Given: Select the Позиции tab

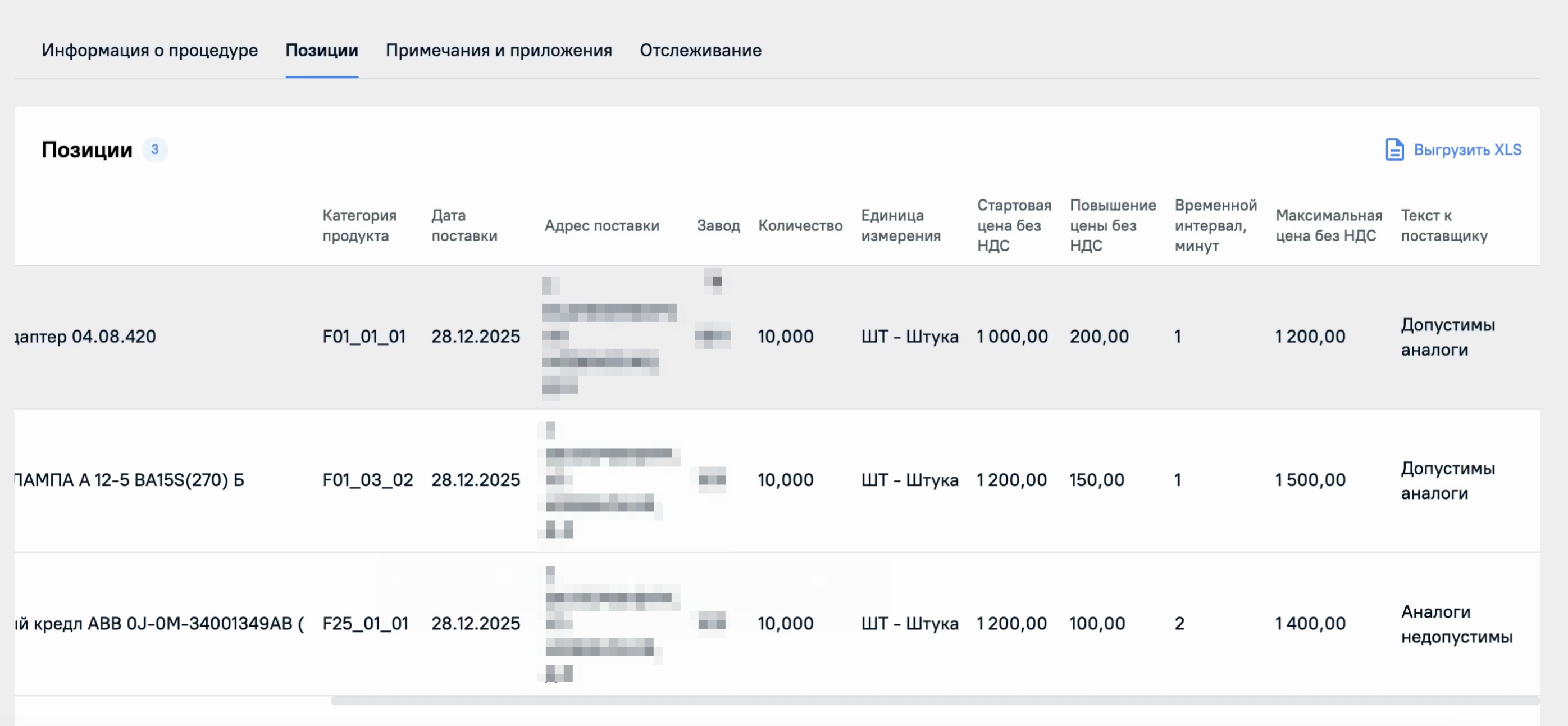Looking at the screenshot, I should coord(321,50).
